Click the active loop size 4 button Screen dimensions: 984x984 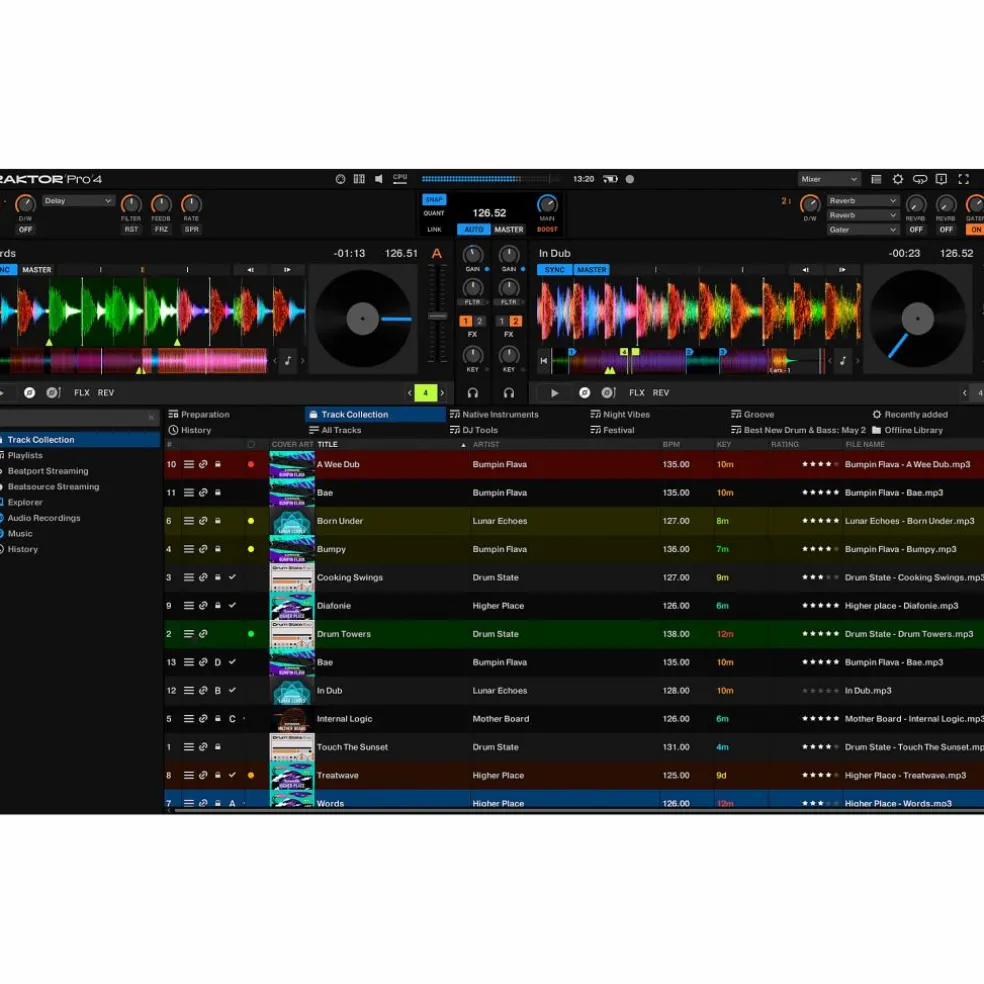[x=425, y=393]
